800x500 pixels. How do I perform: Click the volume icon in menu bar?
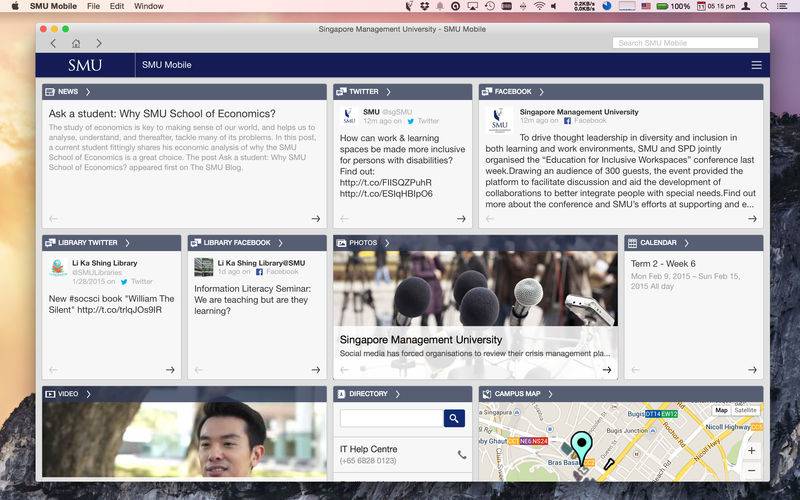coord(554,6)
